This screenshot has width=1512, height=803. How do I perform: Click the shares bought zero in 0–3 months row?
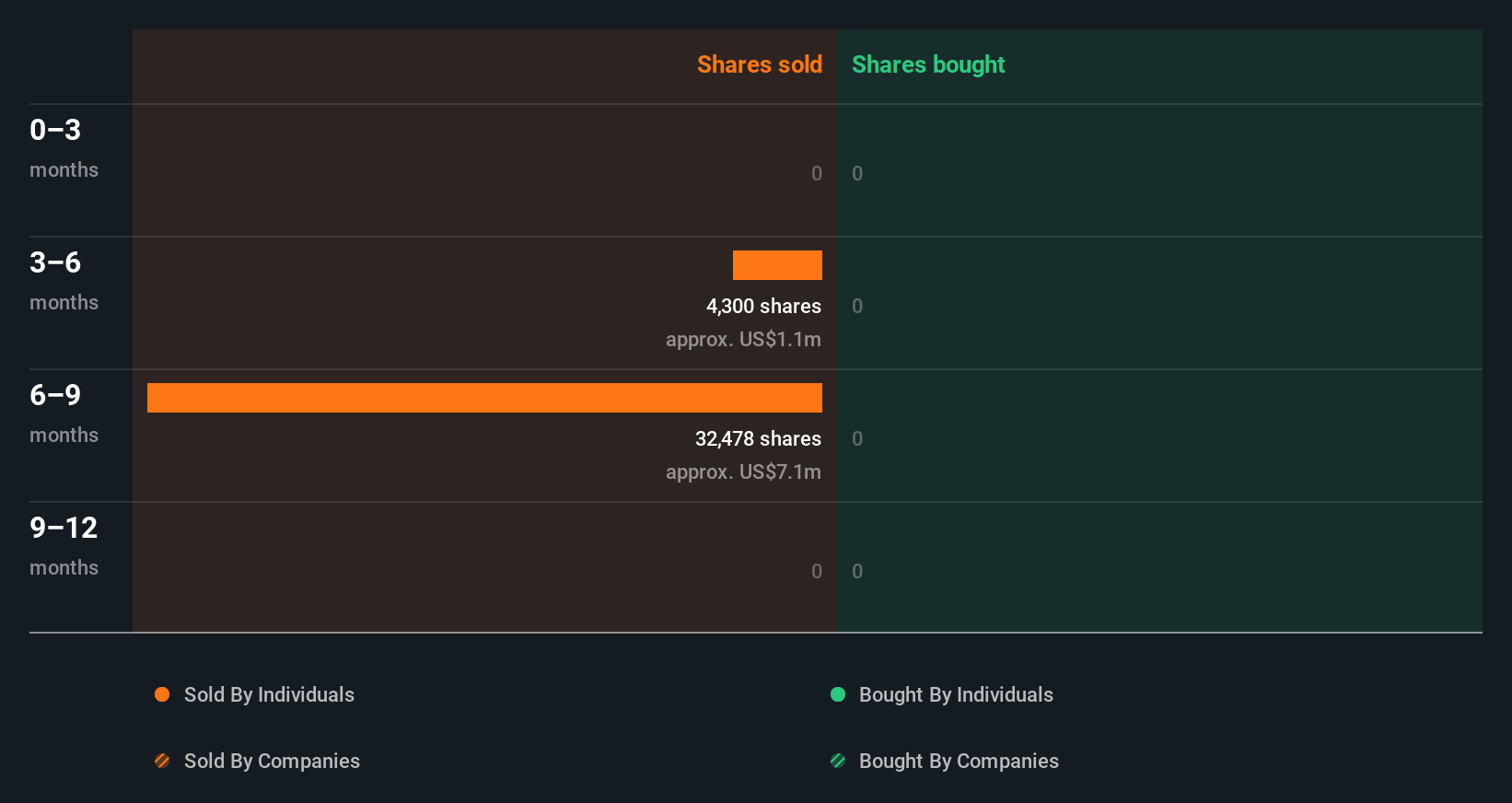click(x=857, y=173)
